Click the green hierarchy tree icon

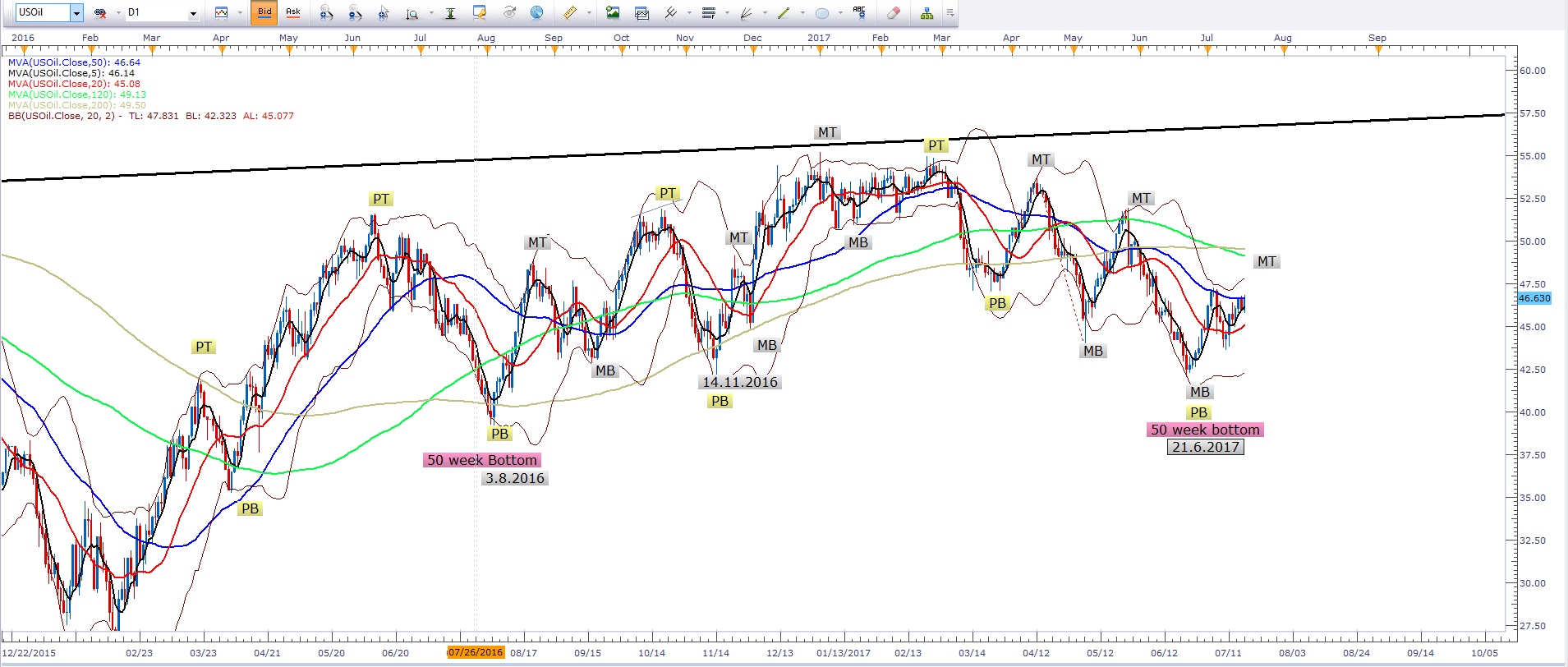pyautogui.click(x=927, y=12)
